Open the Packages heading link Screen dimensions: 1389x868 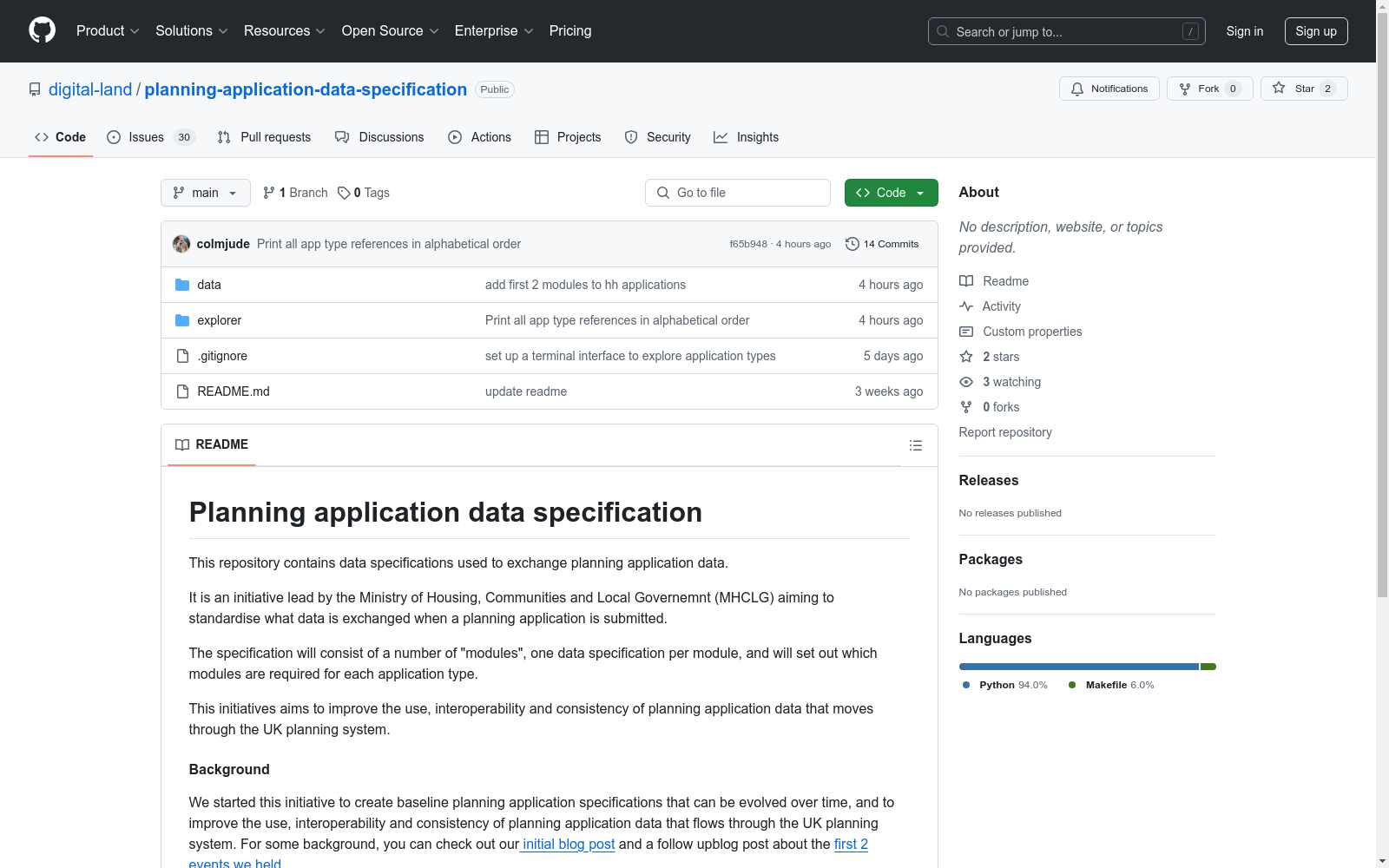[991, 559]
